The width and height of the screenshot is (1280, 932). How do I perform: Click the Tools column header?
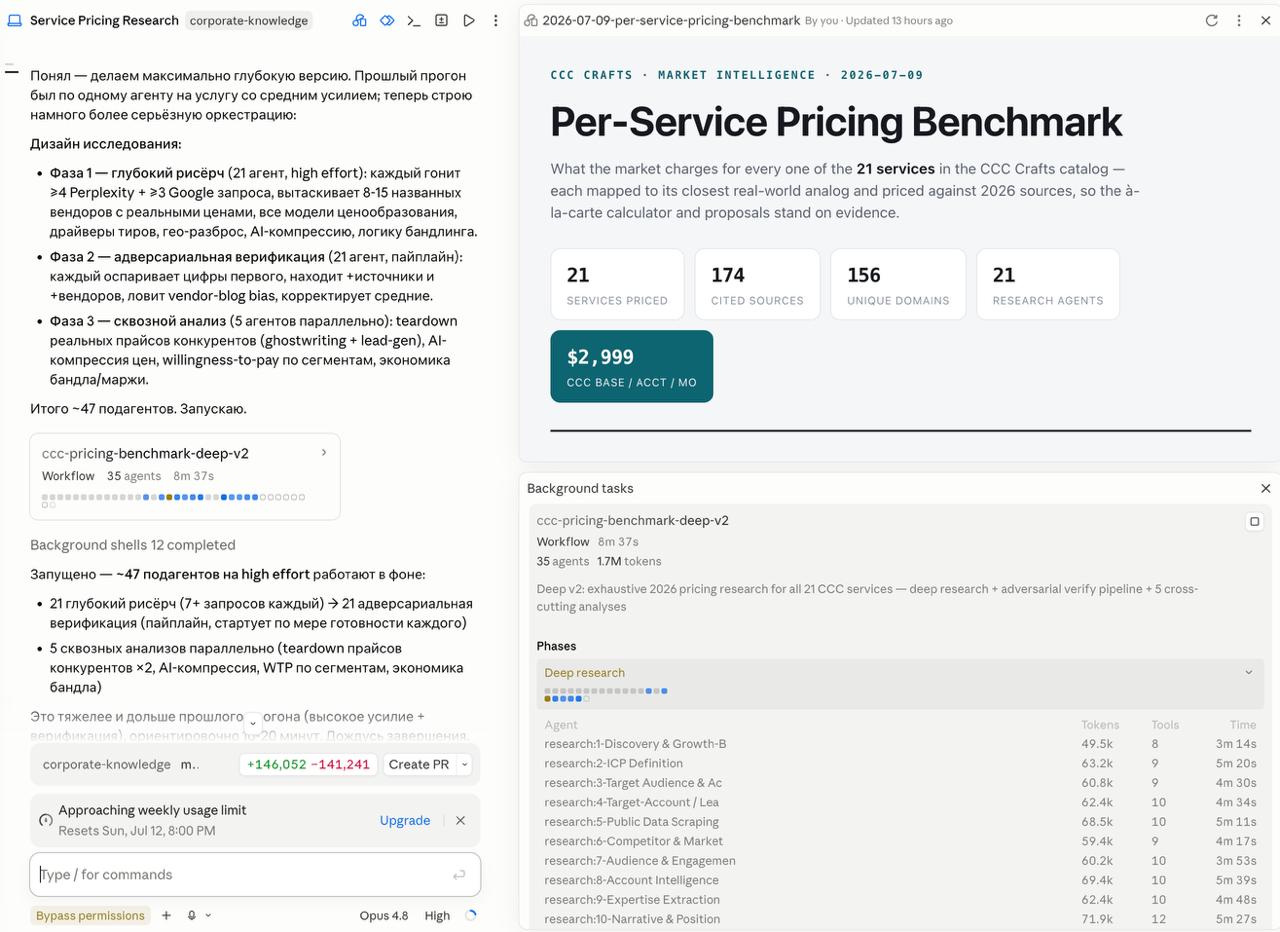[x=1165, y=725]
